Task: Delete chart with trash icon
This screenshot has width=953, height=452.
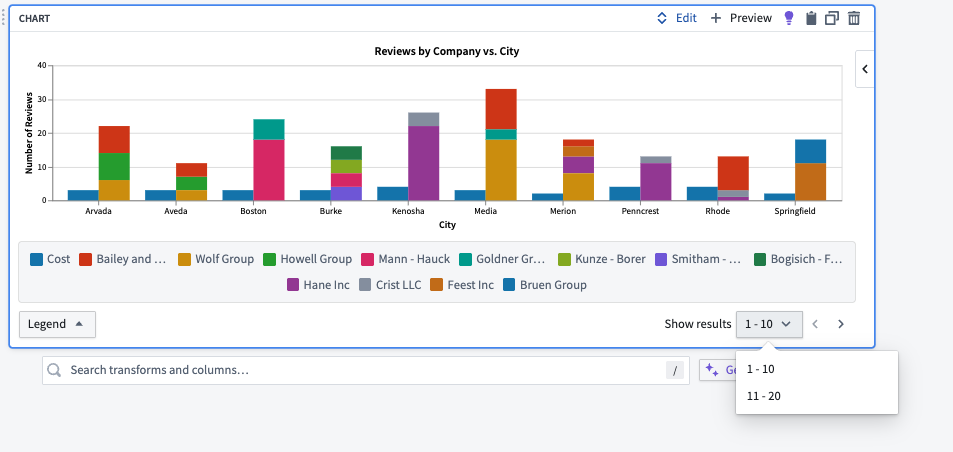Action: [x=854, y=18]
